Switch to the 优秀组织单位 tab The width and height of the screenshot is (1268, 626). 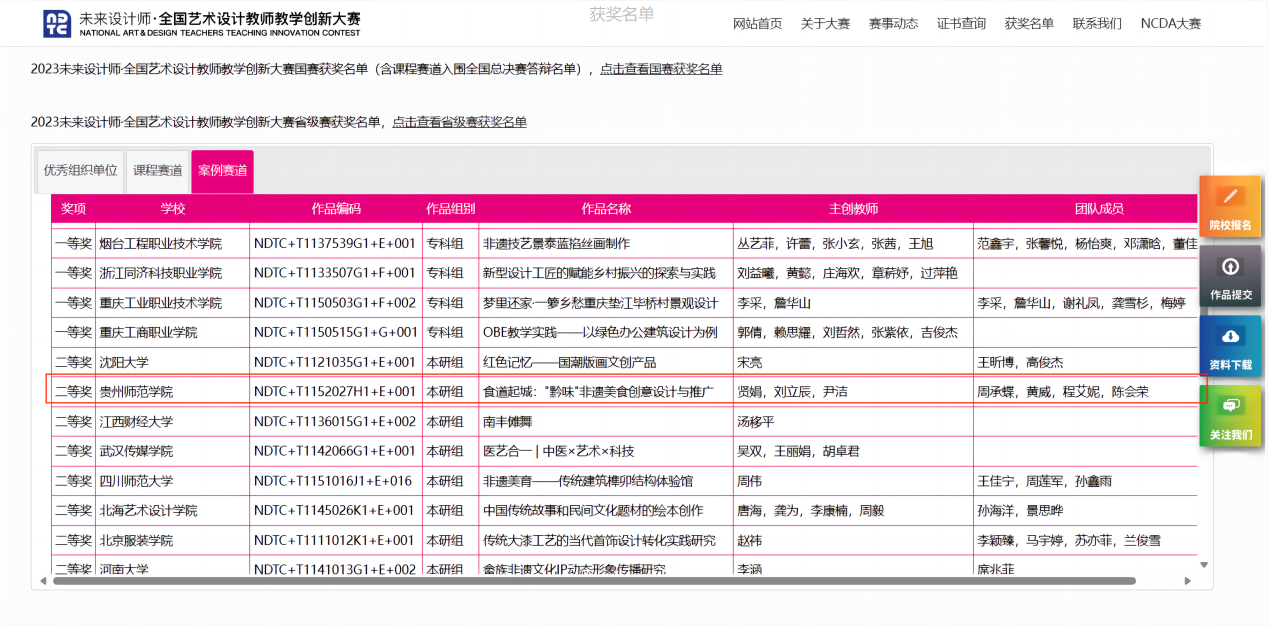pyautogui.click(x=81, y=171)
